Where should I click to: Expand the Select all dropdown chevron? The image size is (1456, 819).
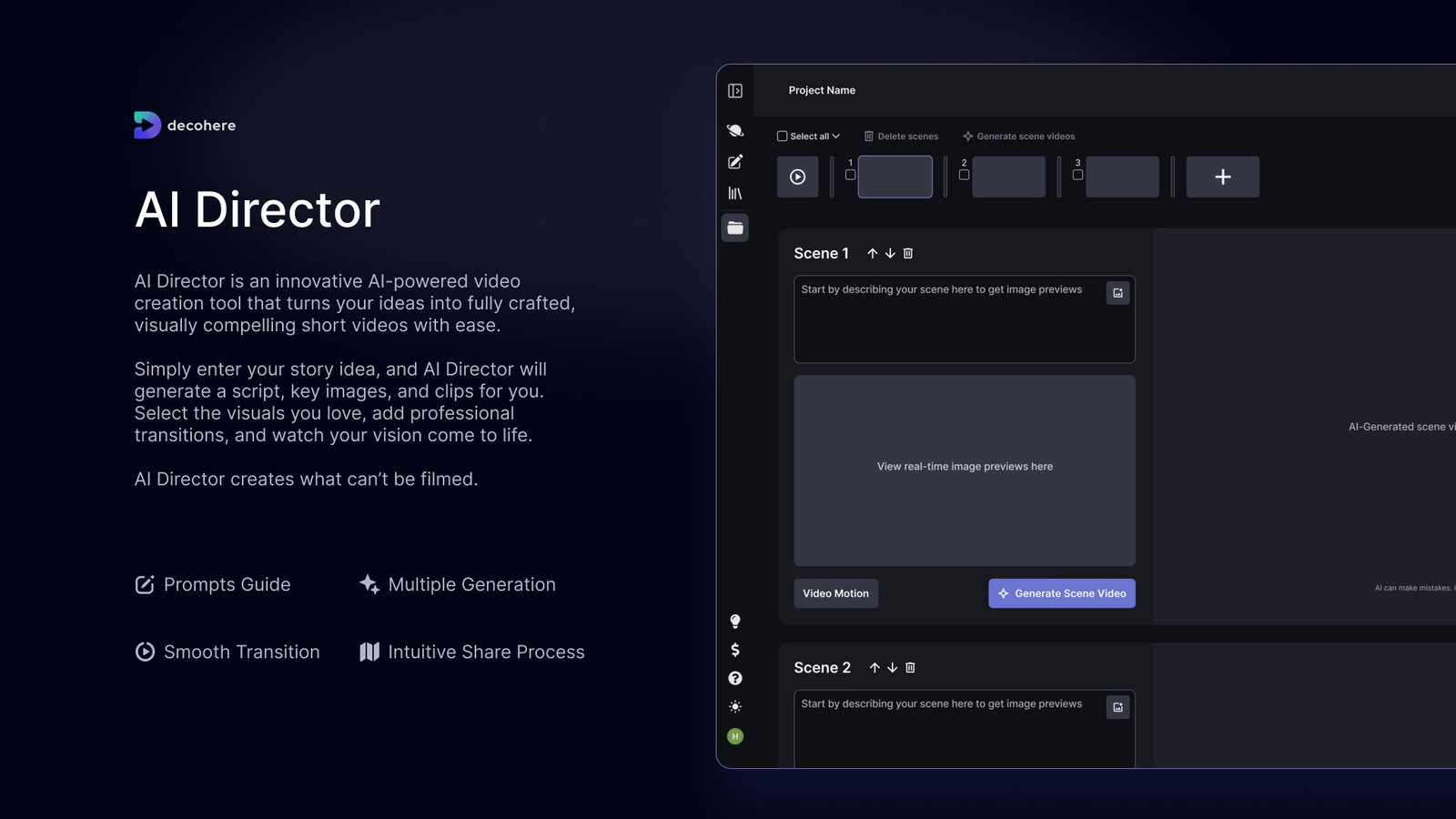836,136
